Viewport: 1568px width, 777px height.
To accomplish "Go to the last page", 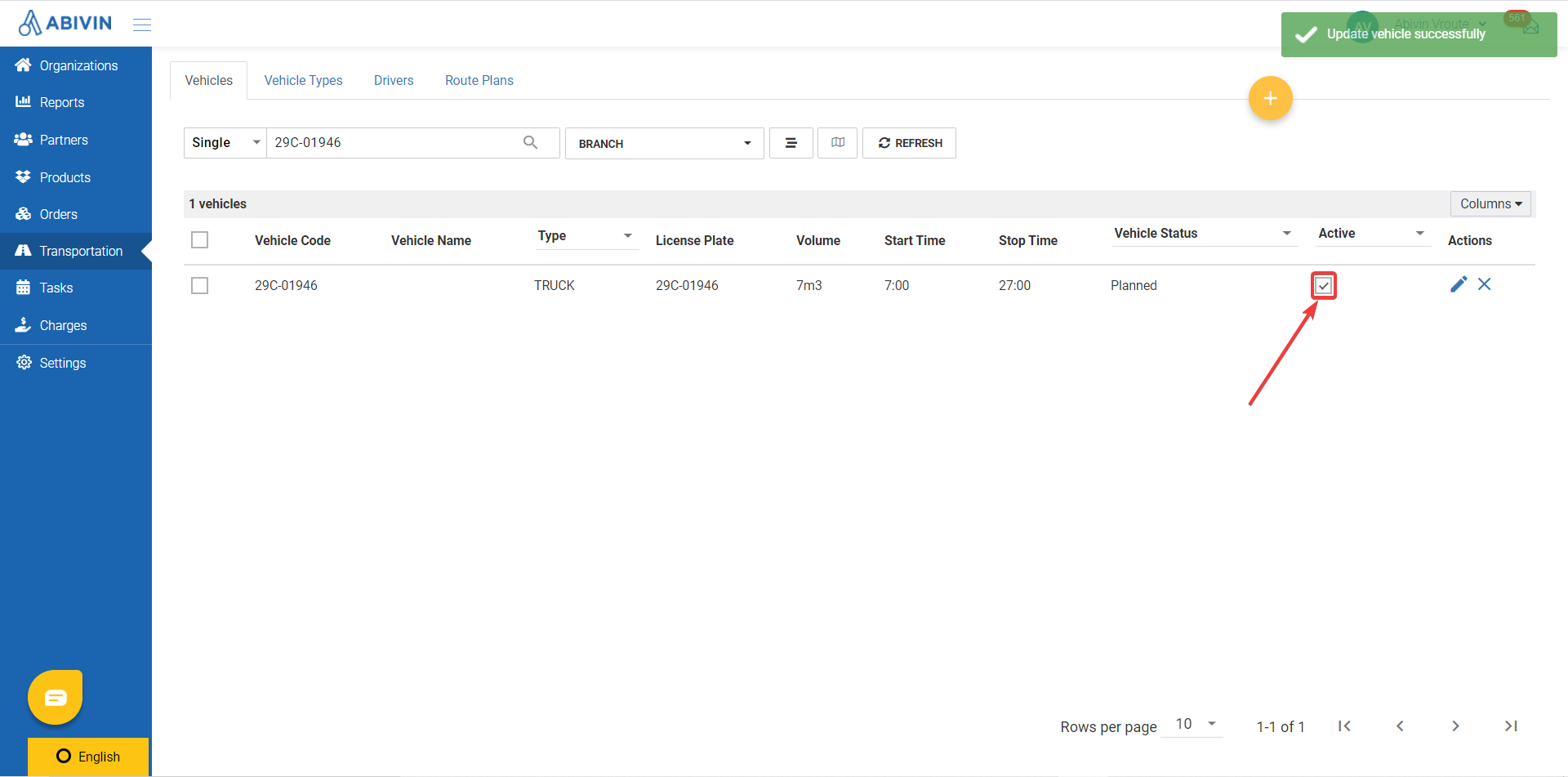I will coord(1511,726).
